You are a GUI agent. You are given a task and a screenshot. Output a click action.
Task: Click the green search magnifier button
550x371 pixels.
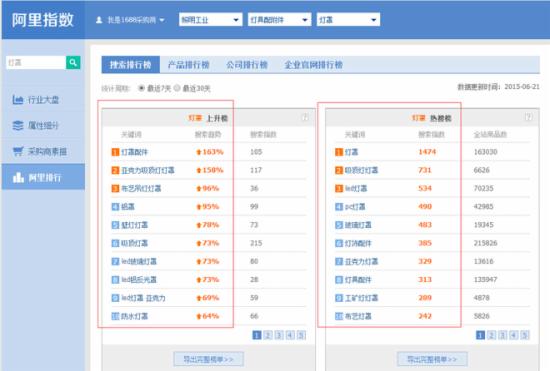coord(73,62)
